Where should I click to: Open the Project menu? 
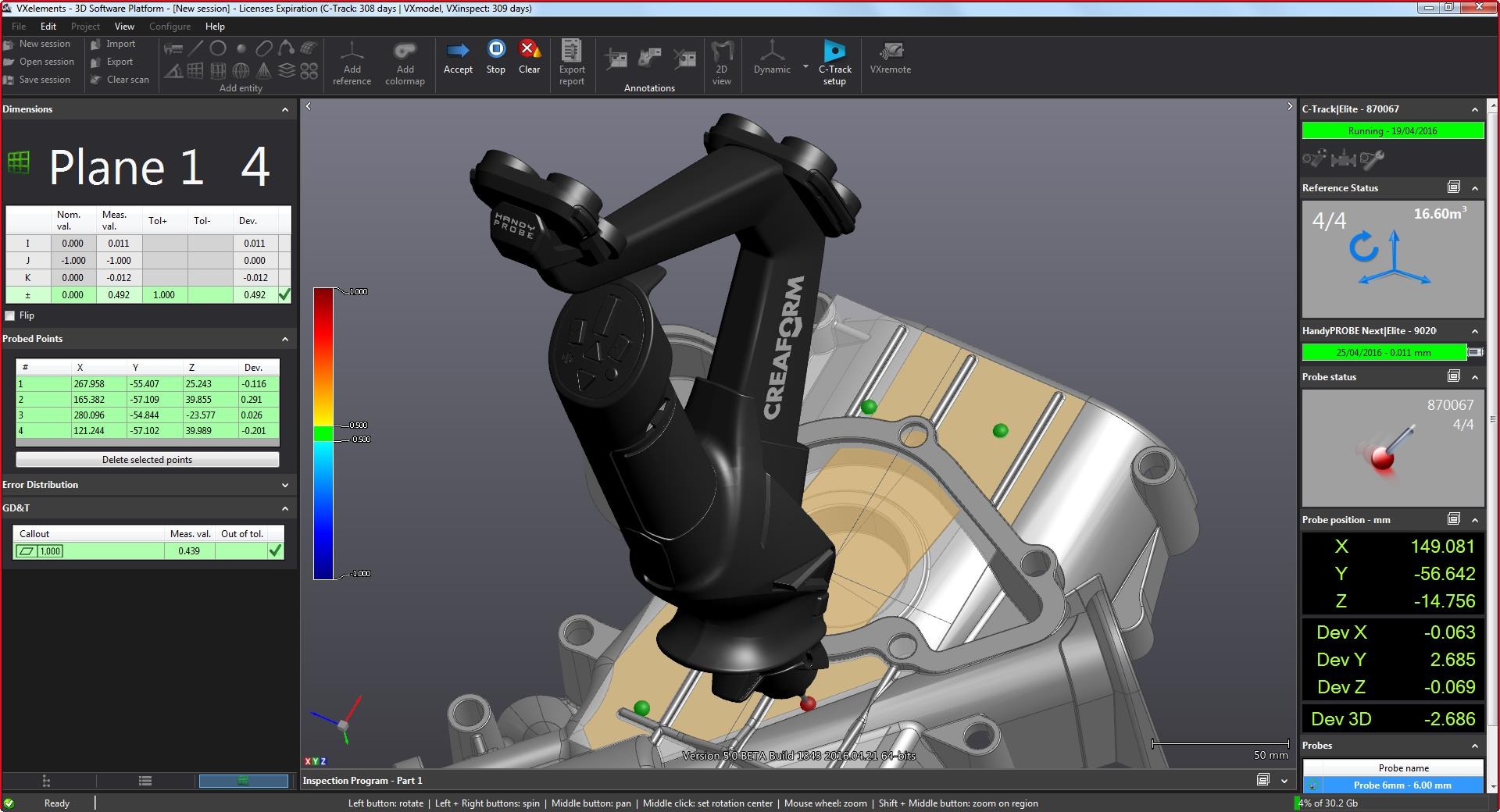tap(85, 27)
